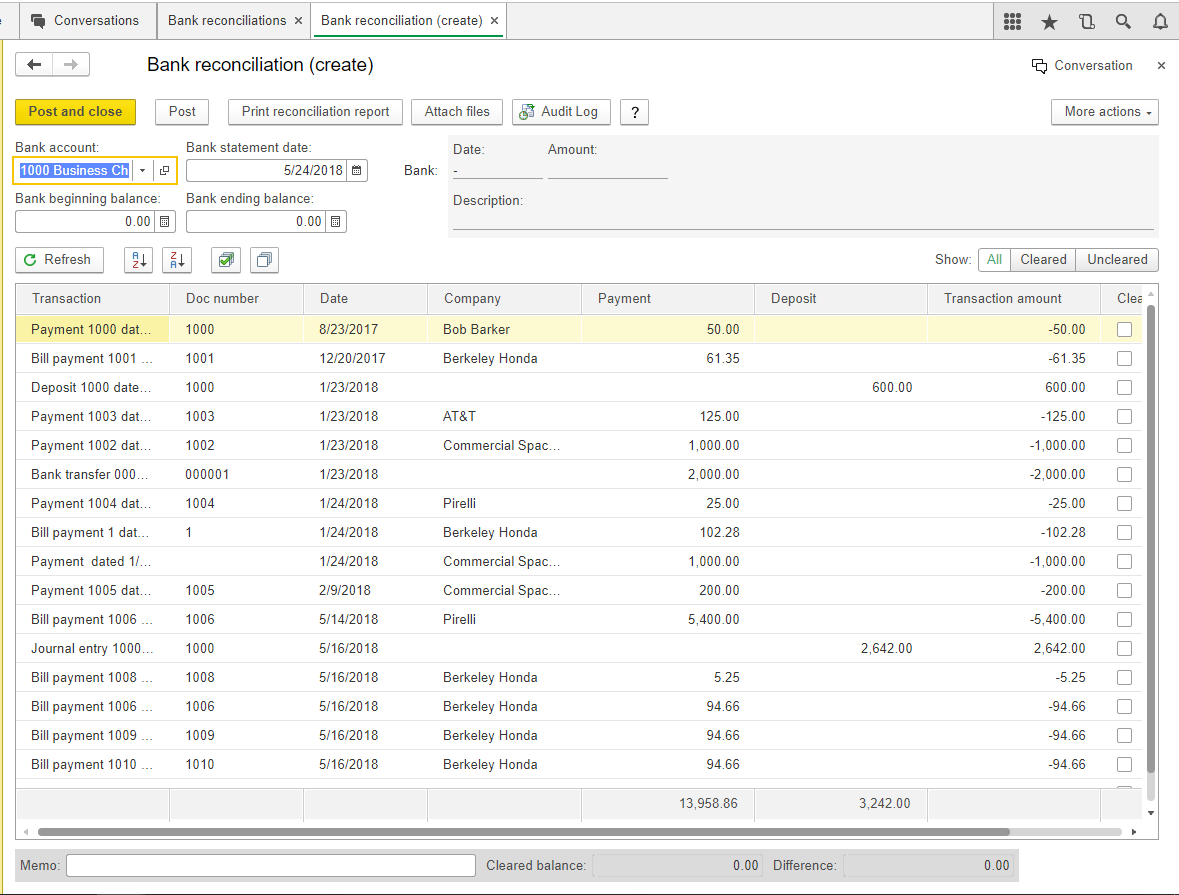The image size is (1179, 895).
Task: Open the search magnifier icon
Action: pos(1123,21)
